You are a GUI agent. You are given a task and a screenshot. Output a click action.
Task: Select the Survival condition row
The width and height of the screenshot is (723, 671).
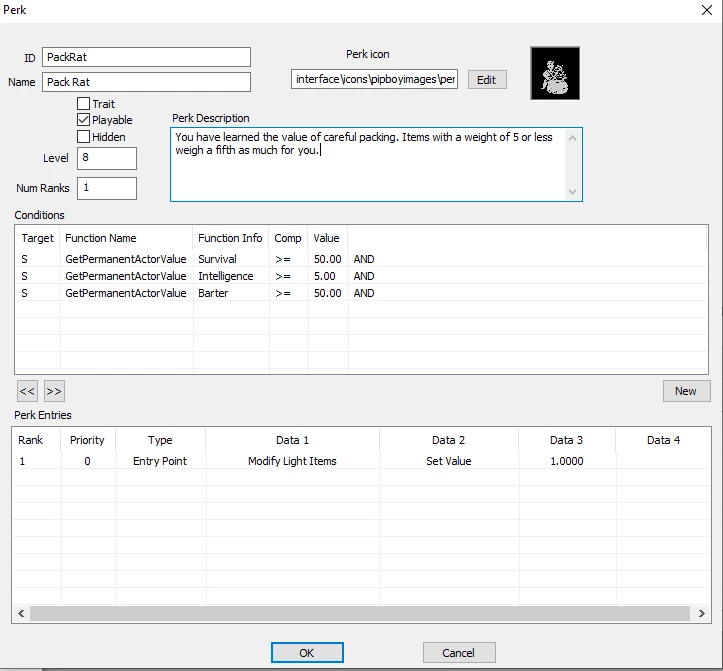pos(361,259)
